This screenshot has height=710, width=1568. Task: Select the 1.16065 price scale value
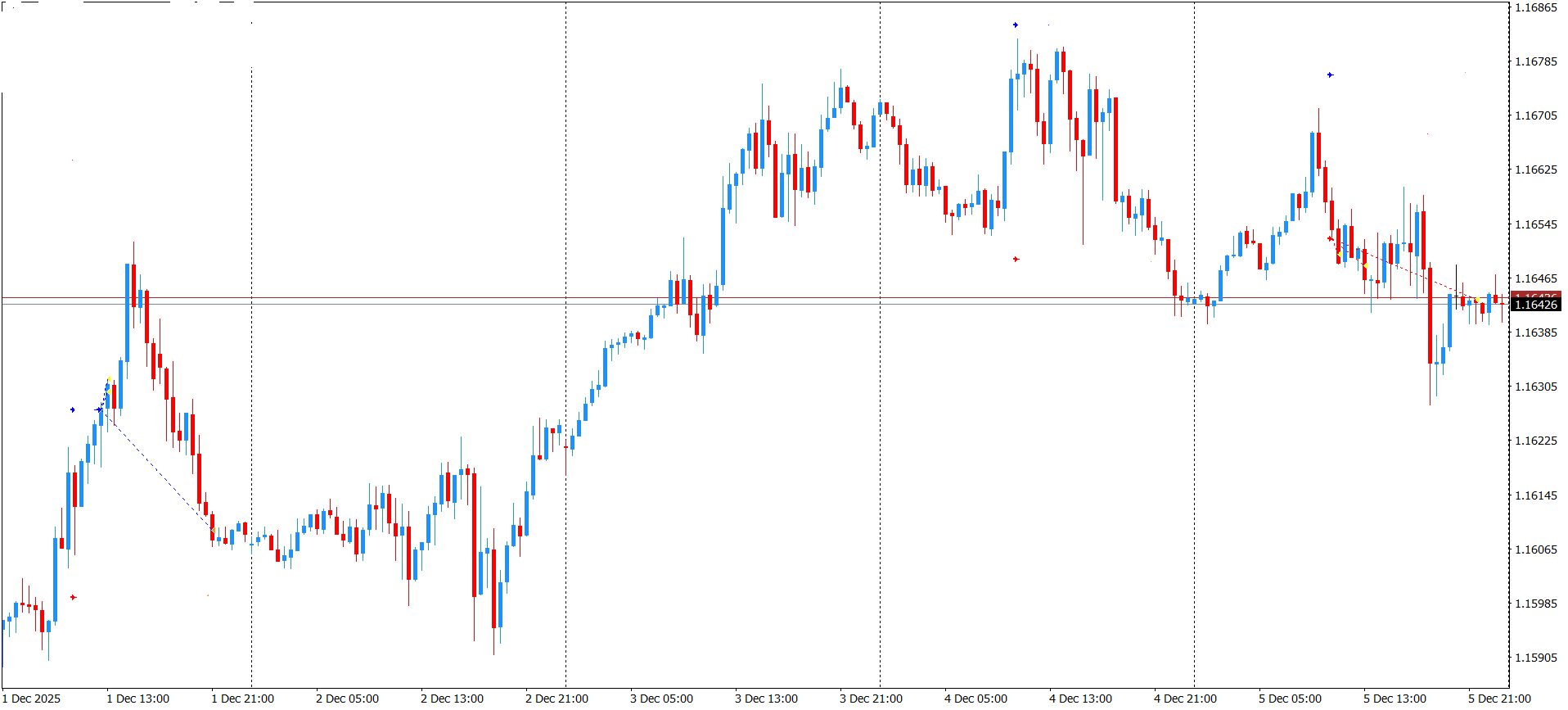click(1536, 549)
